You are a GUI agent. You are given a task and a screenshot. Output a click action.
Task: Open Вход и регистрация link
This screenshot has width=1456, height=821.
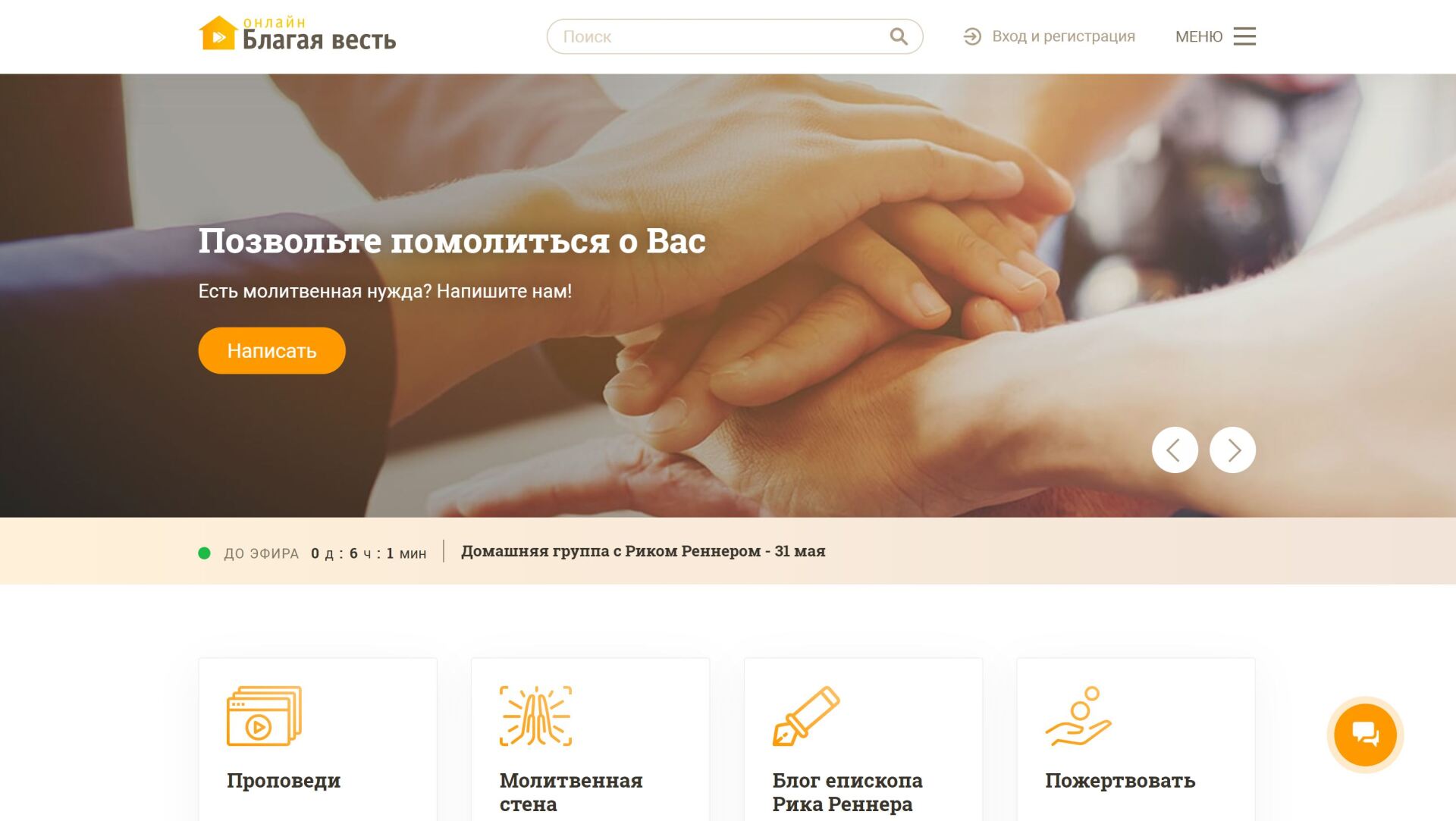point(1063,36)
